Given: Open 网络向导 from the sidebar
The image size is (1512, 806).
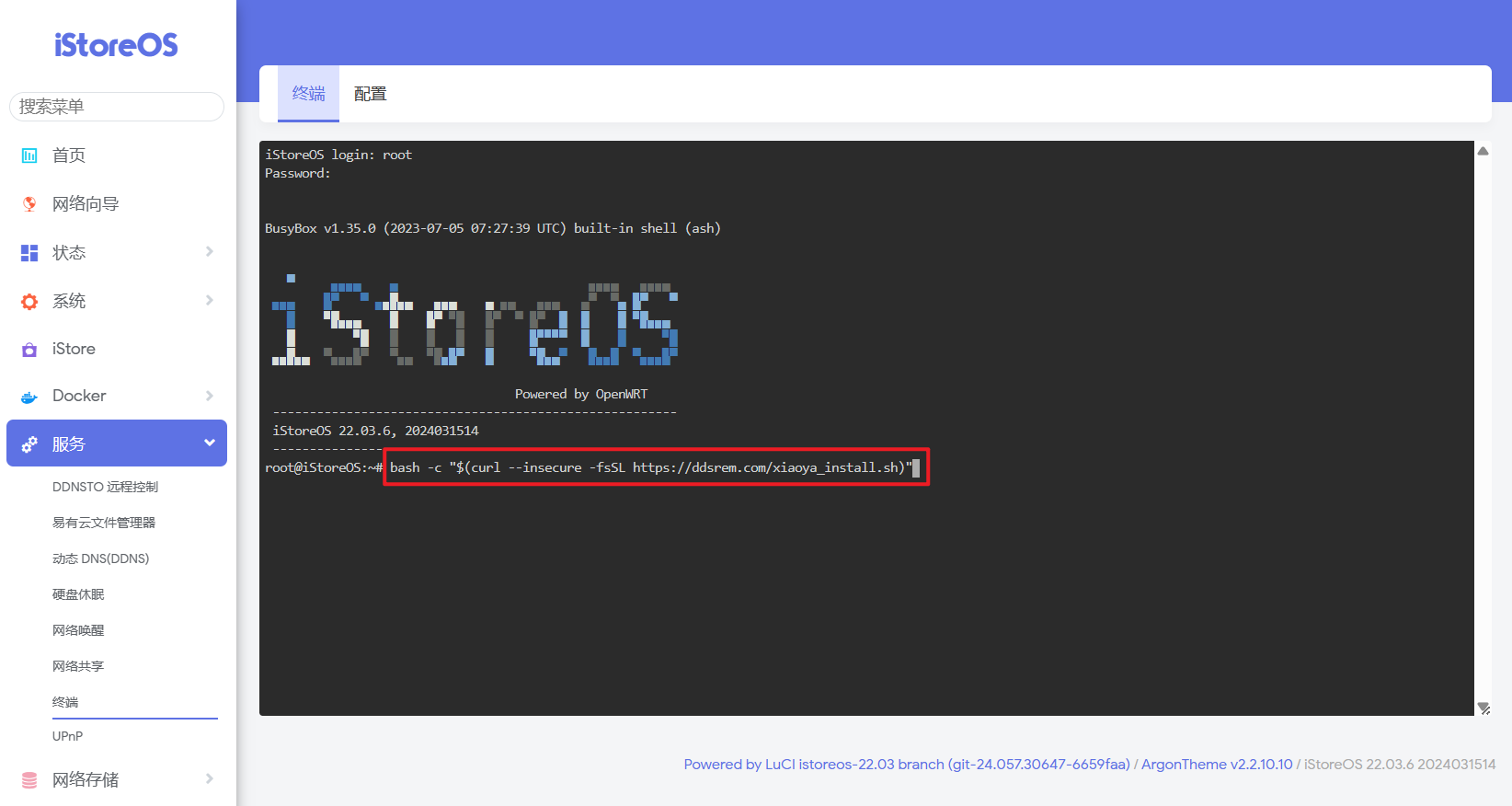Looking at the screenshot, I should (117, 204).
